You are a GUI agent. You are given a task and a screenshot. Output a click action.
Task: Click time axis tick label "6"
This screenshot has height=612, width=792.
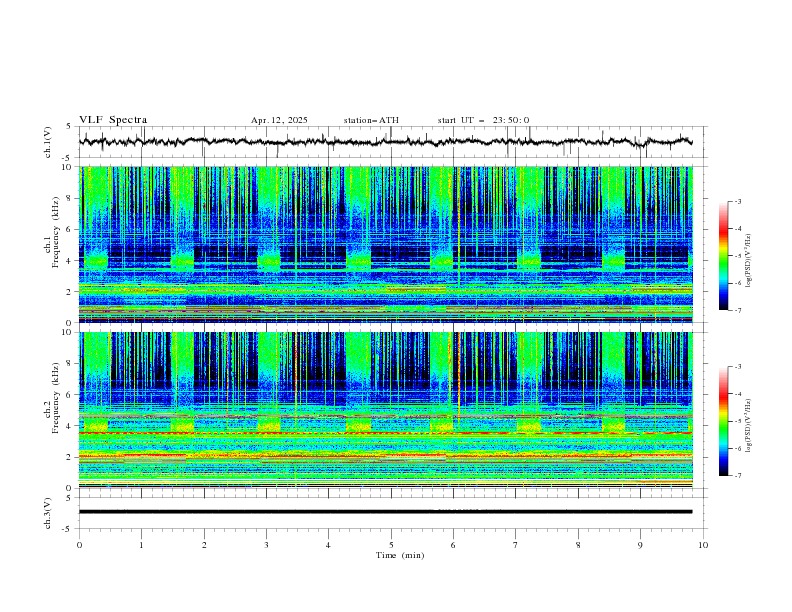tap(453, 545)
